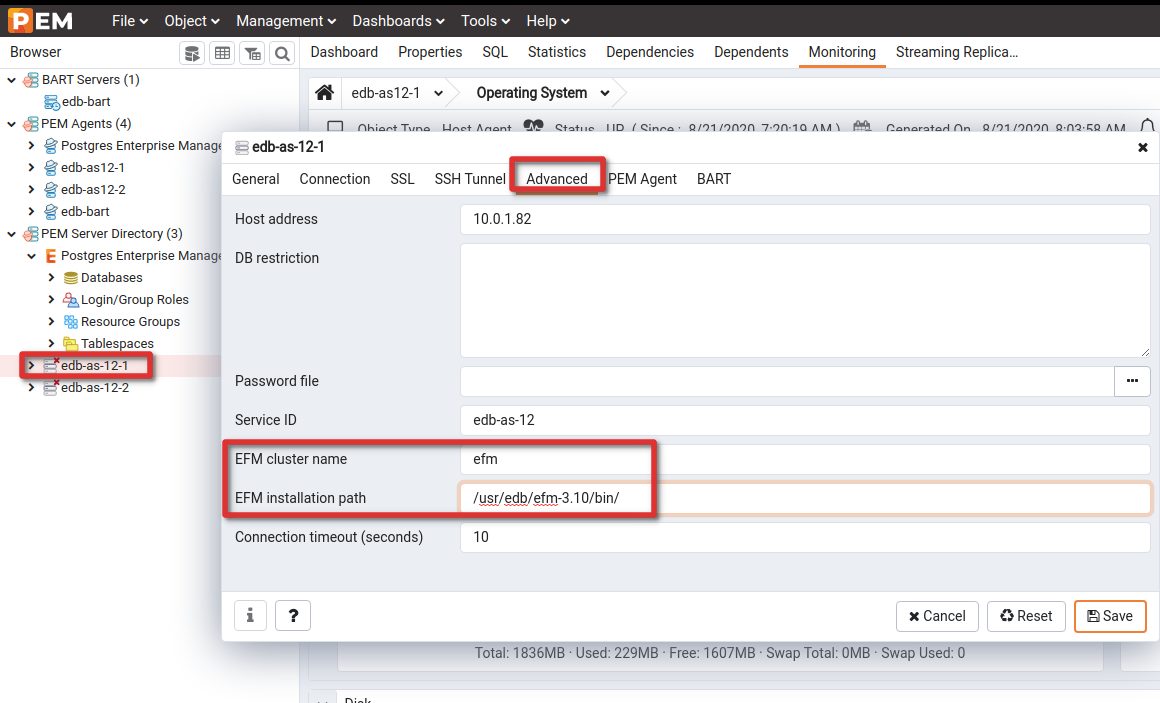Click the filtered rows icon in Browser
The height and width of the screenshot is (703, 1160).
pyautogui.click(x=252, y=53)
